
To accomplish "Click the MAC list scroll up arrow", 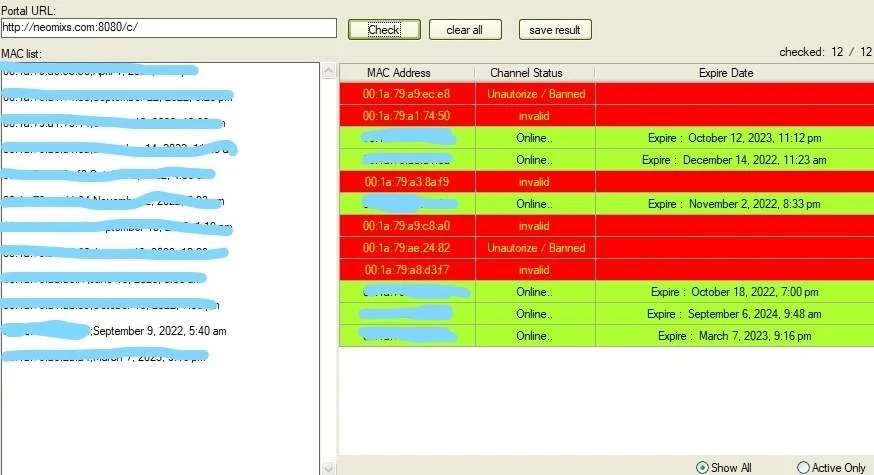I will click(x=328, y=71).
